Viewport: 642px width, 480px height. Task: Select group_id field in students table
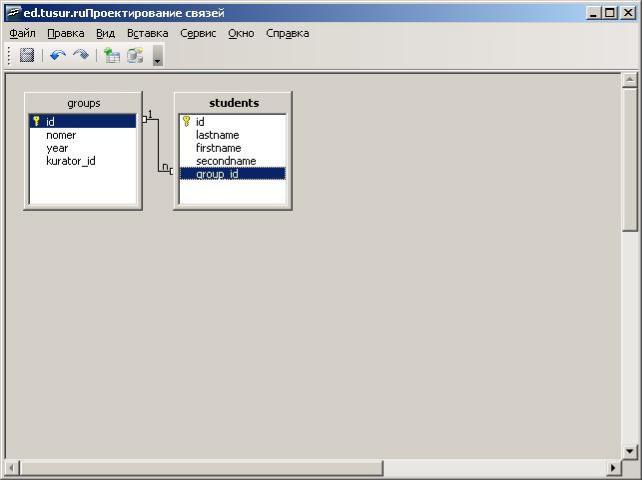[x=233, y=174]
